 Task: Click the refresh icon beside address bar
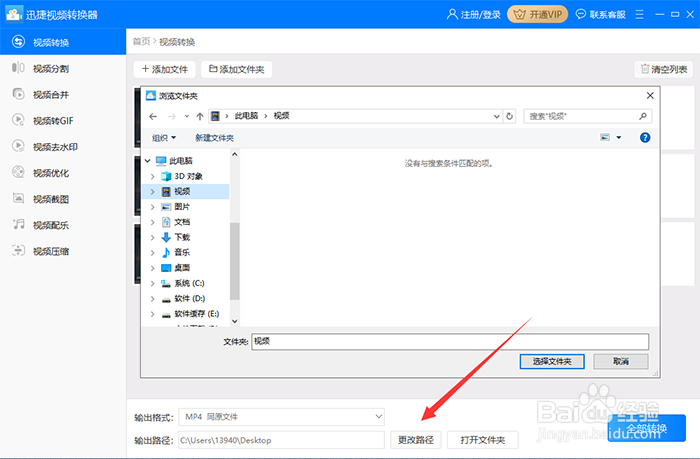click(509, 116)
